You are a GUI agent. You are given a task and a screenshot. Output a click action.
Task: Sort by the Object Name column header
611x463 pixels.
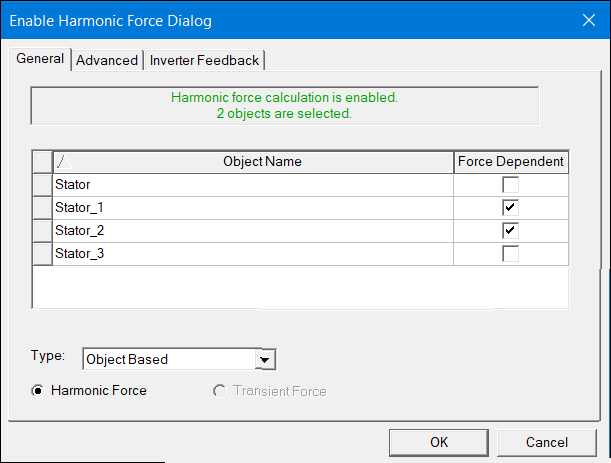[x=262, y=161]
